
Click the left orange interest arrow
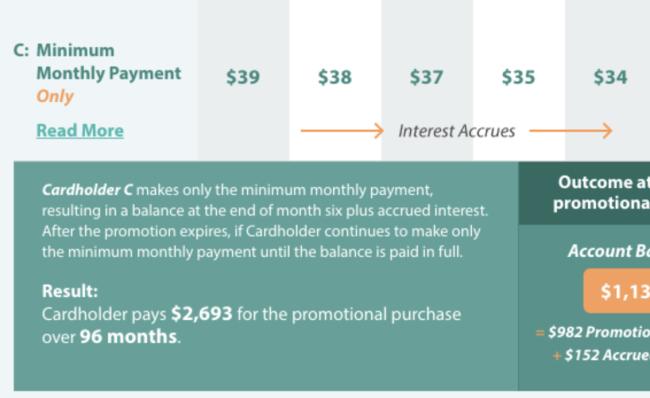click(x=342, y=131)
